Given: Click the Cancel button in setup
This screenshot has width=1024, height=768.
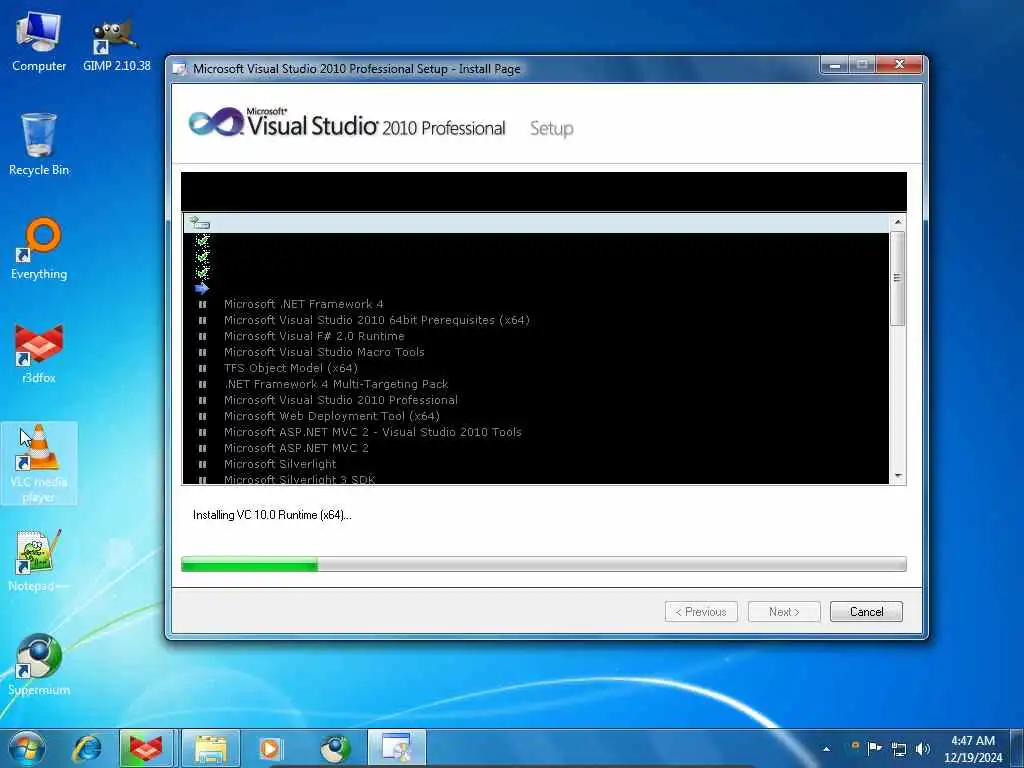Looking at the screenshot, I should tap(866, 612).
